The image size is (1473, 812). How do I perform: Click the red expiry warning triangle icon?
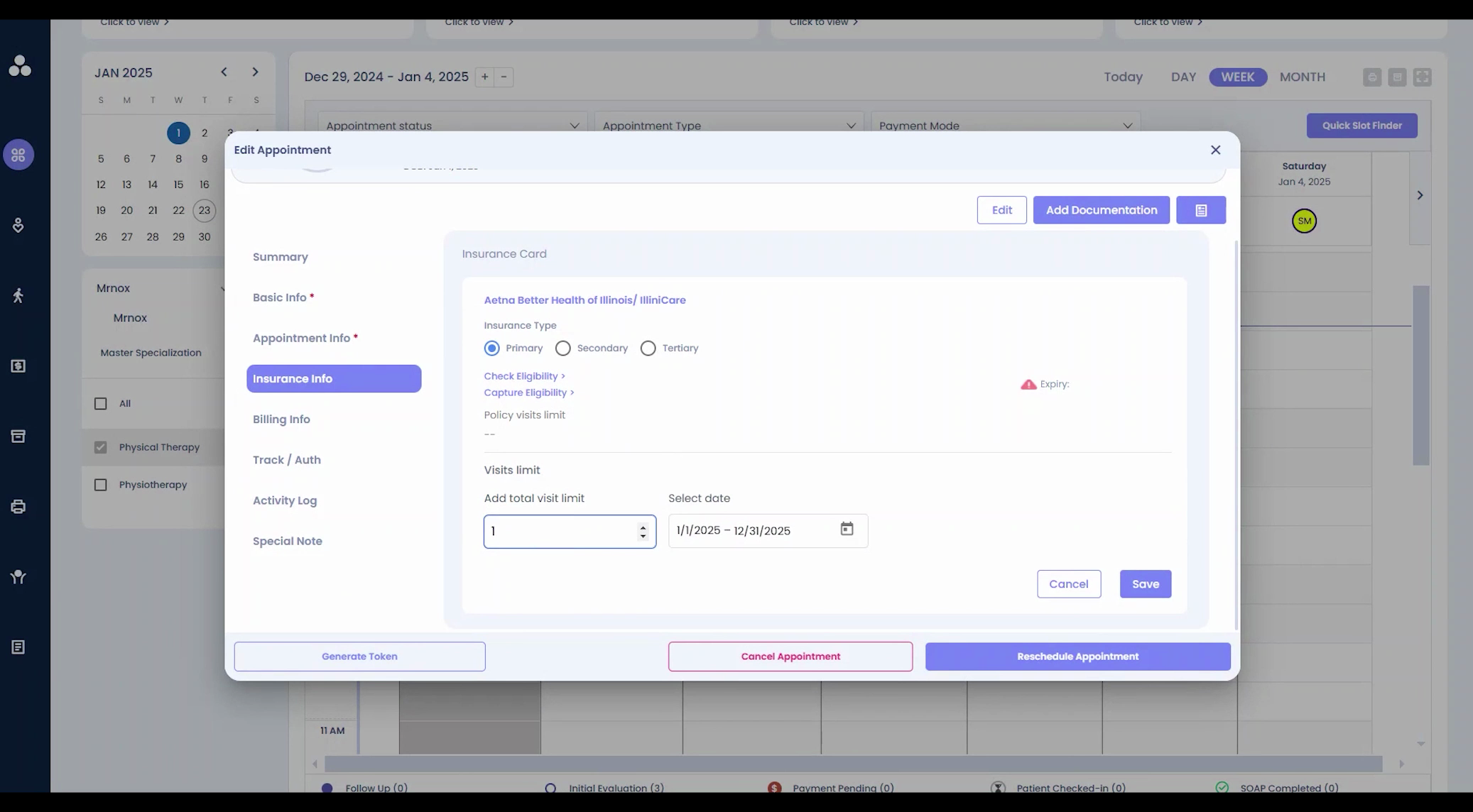coord(1028,384)
